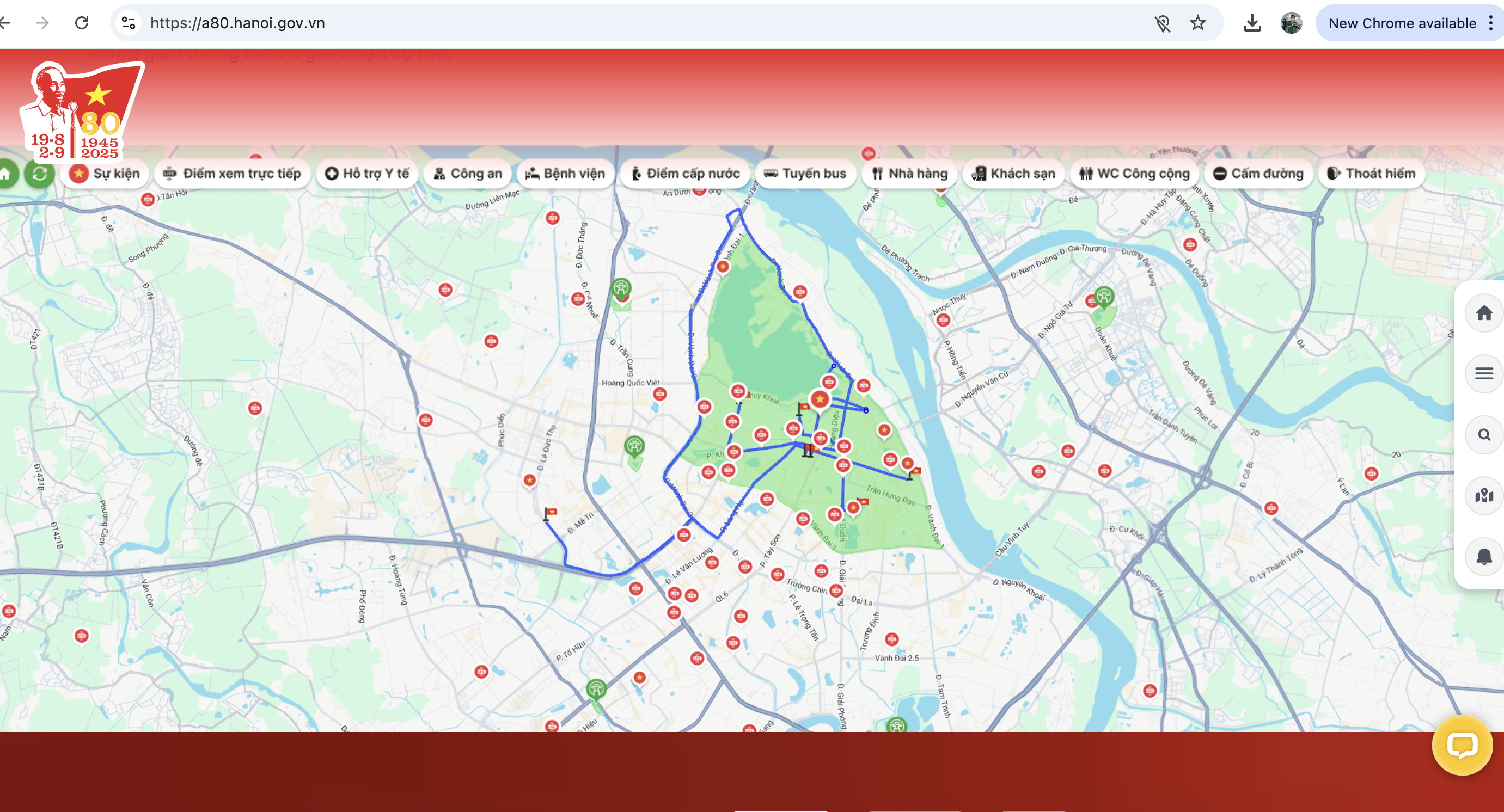Image resolution: width=1504 pixels, height=812 pixels.
Task: Click the search magnifier in right sidebar
Action: [x=1483, y=435]
